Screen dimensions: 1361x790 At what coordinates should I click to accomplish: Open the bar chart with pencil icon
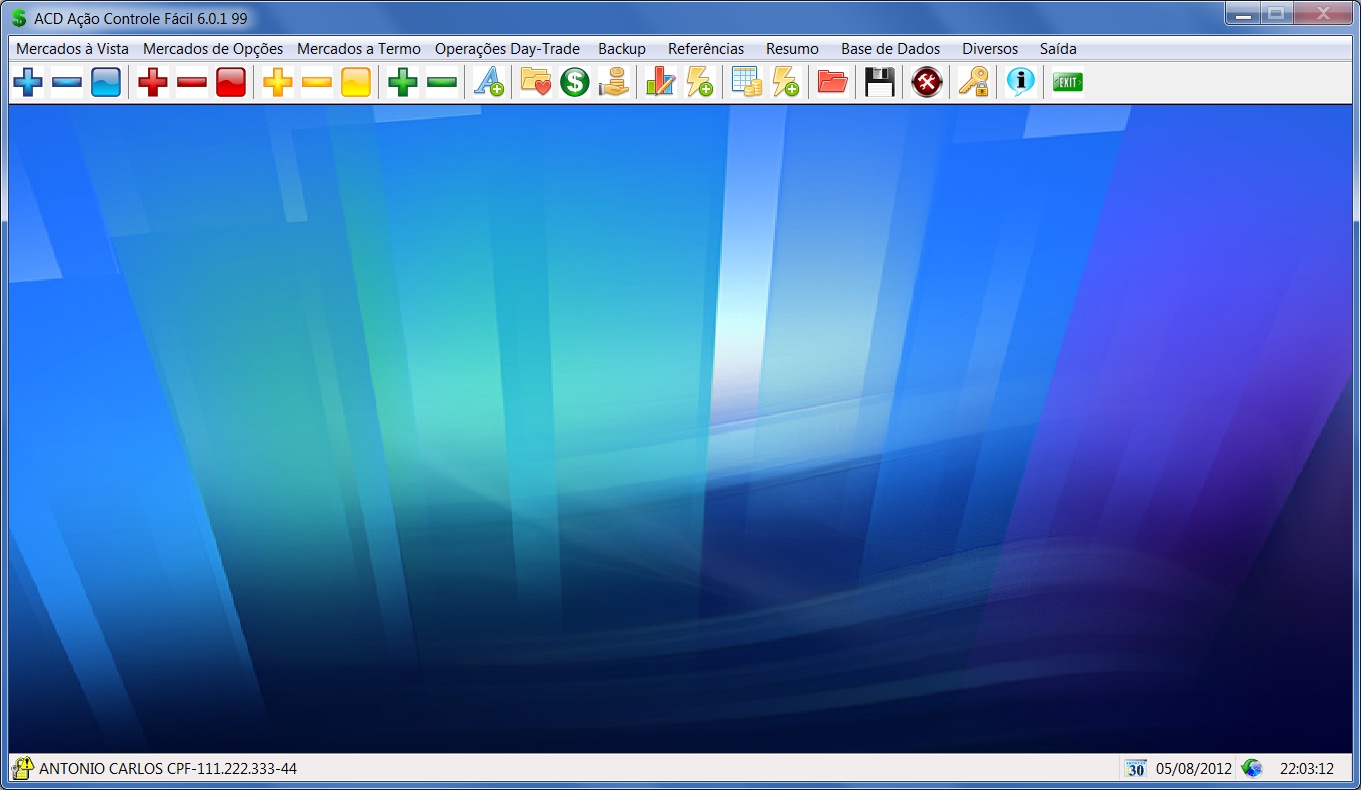click(x=660, y=82)
